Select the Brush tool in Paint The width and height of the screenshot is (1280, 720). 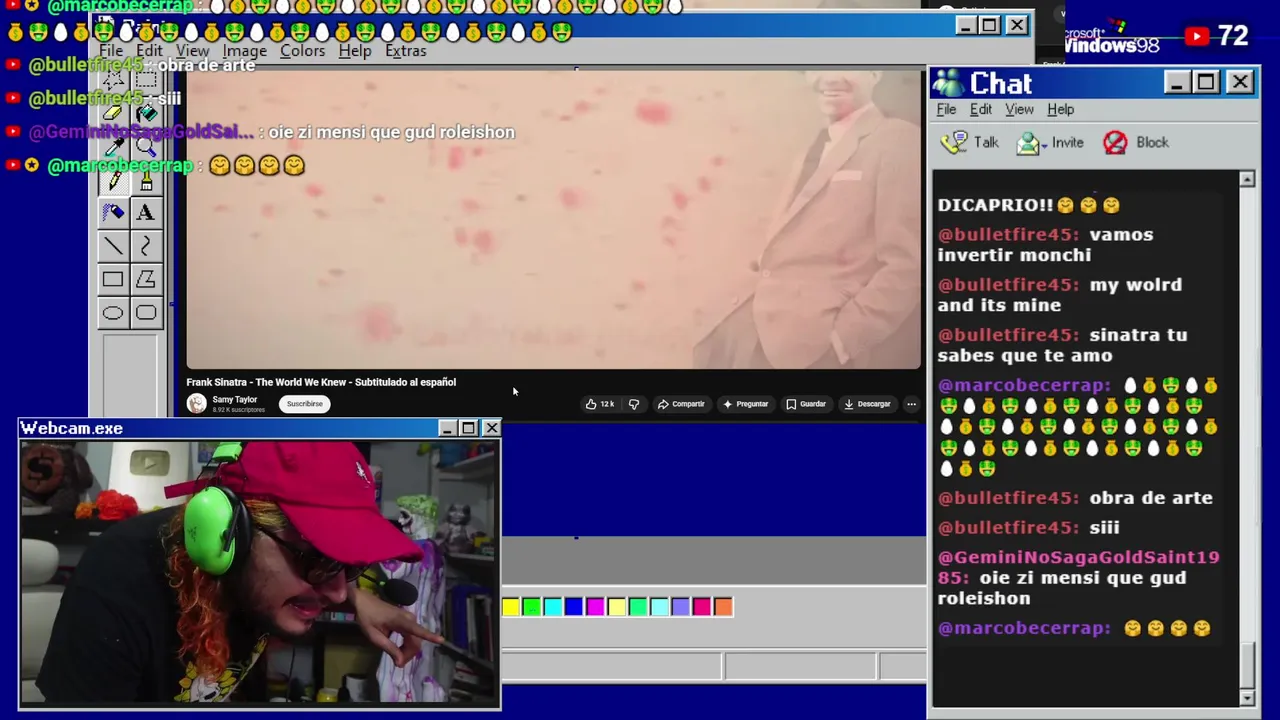click(x=146, y=181)
